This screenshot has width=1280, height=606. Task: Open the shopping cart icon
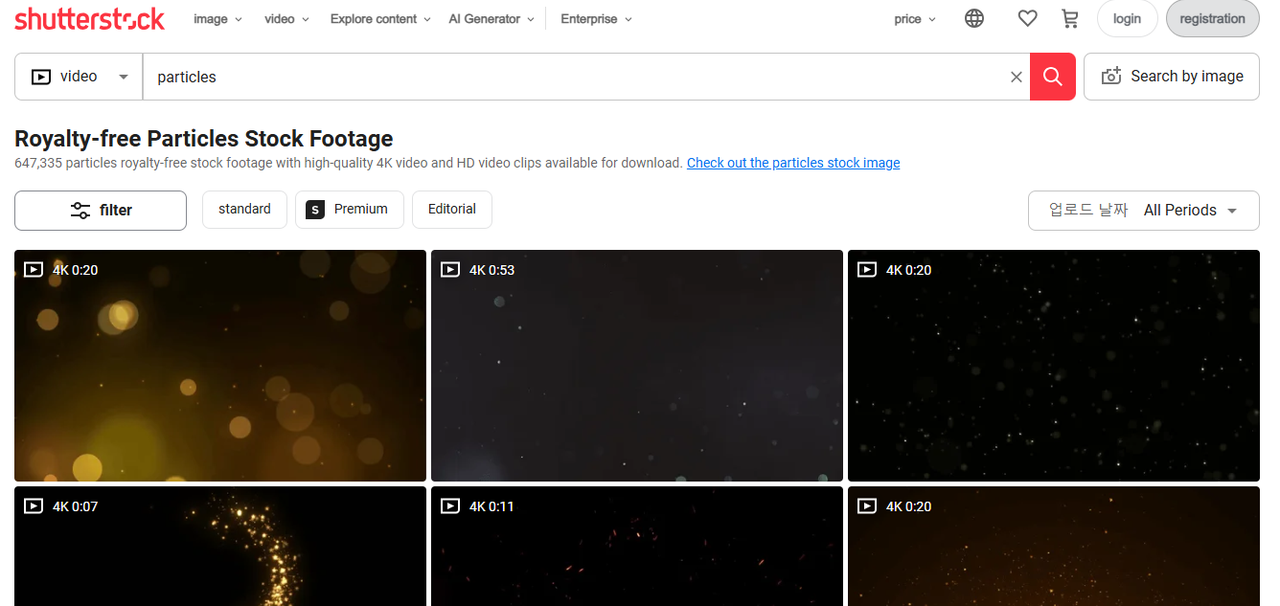1070,19
